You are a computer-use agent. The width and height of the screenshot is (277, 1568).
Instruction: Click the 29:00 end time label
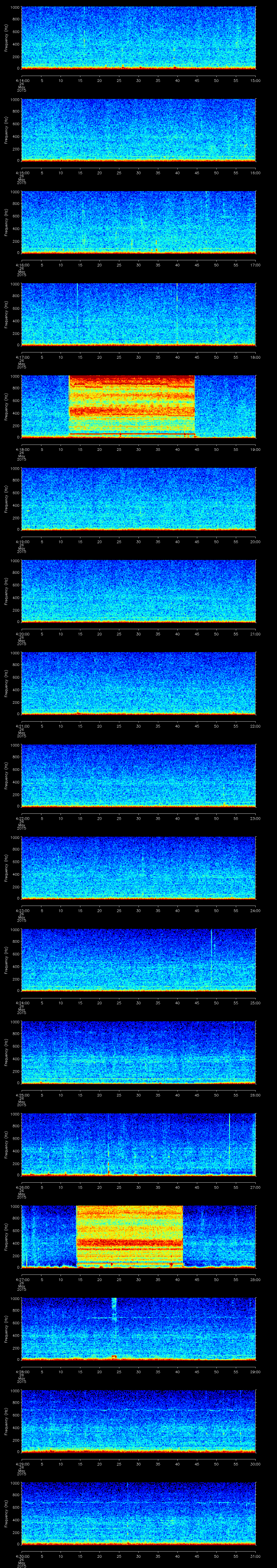coord(256,1371)
